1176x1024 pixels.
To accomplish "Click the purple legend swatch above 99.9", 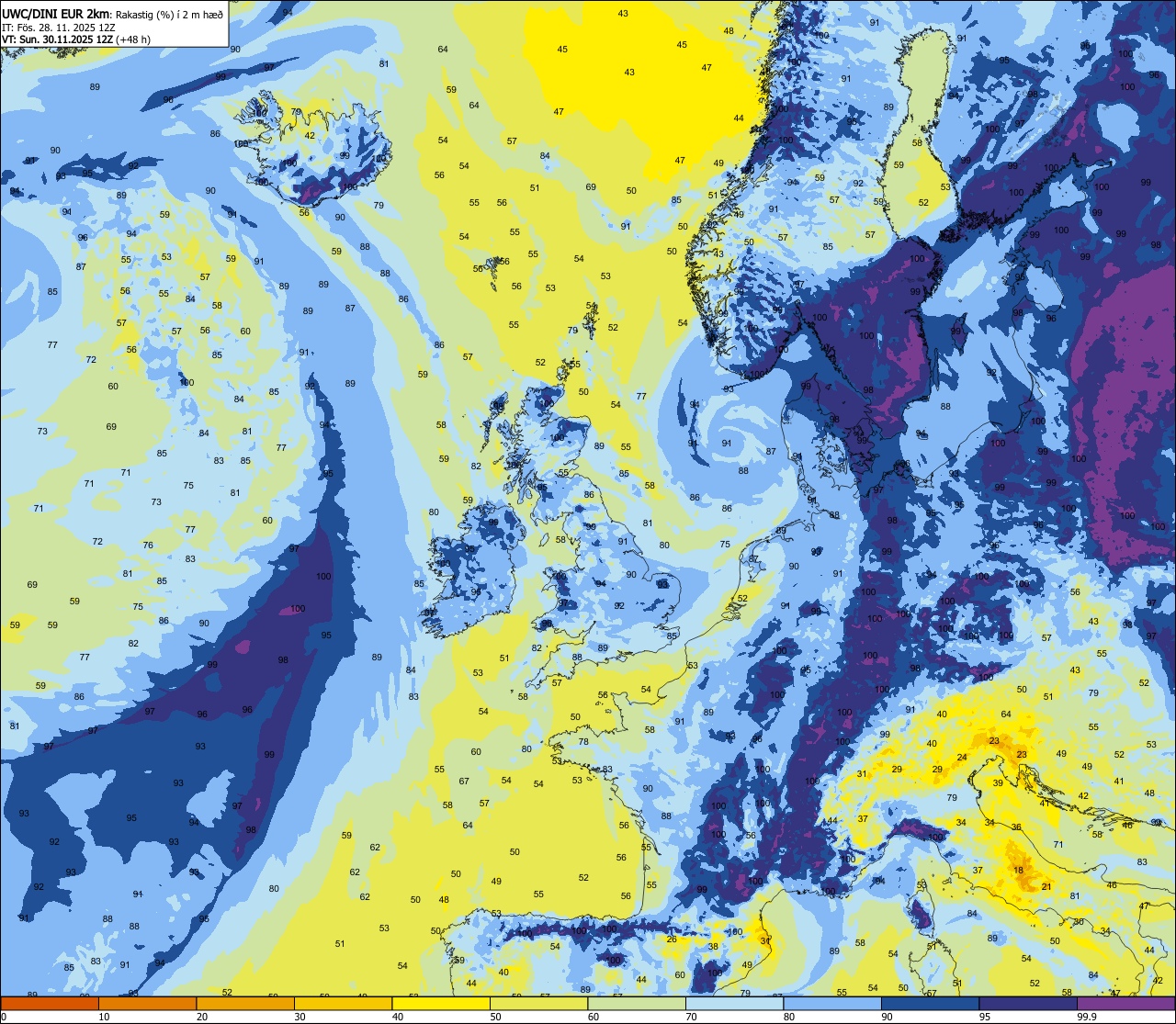I will (x=1126, y=1003).
